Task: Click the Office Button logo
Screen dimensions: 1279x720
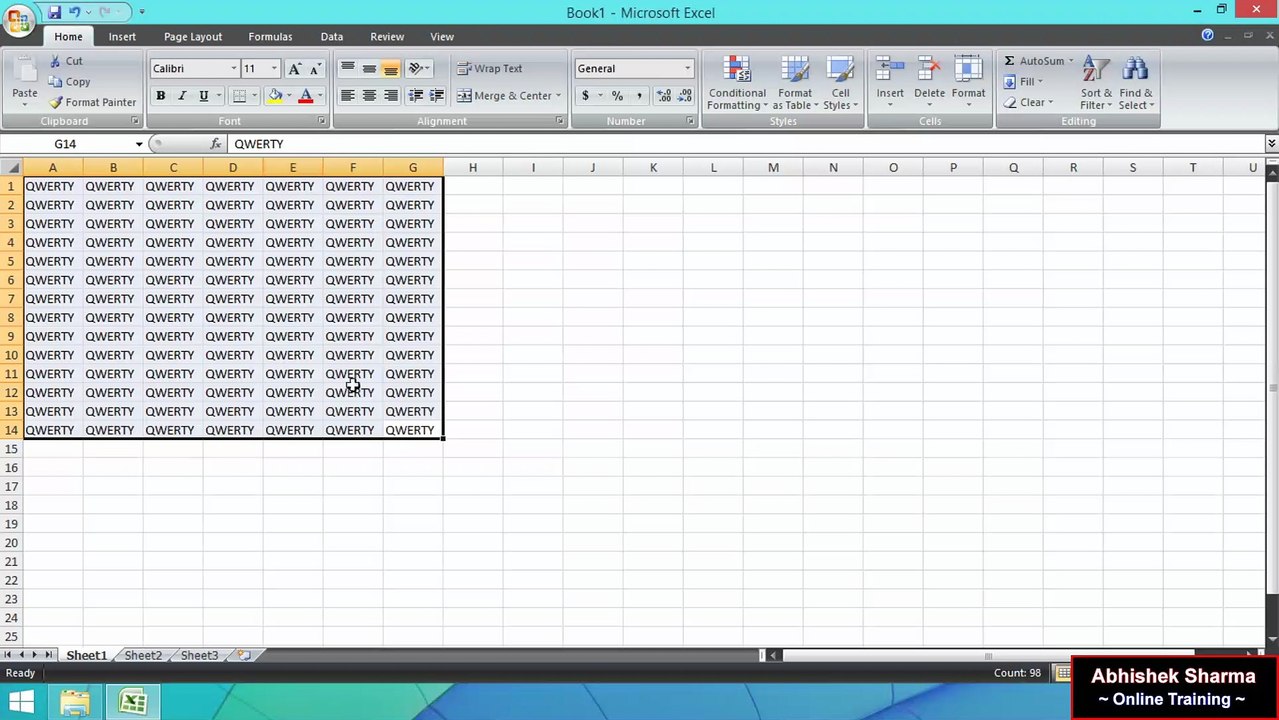Action: click(x=19, y=19)
